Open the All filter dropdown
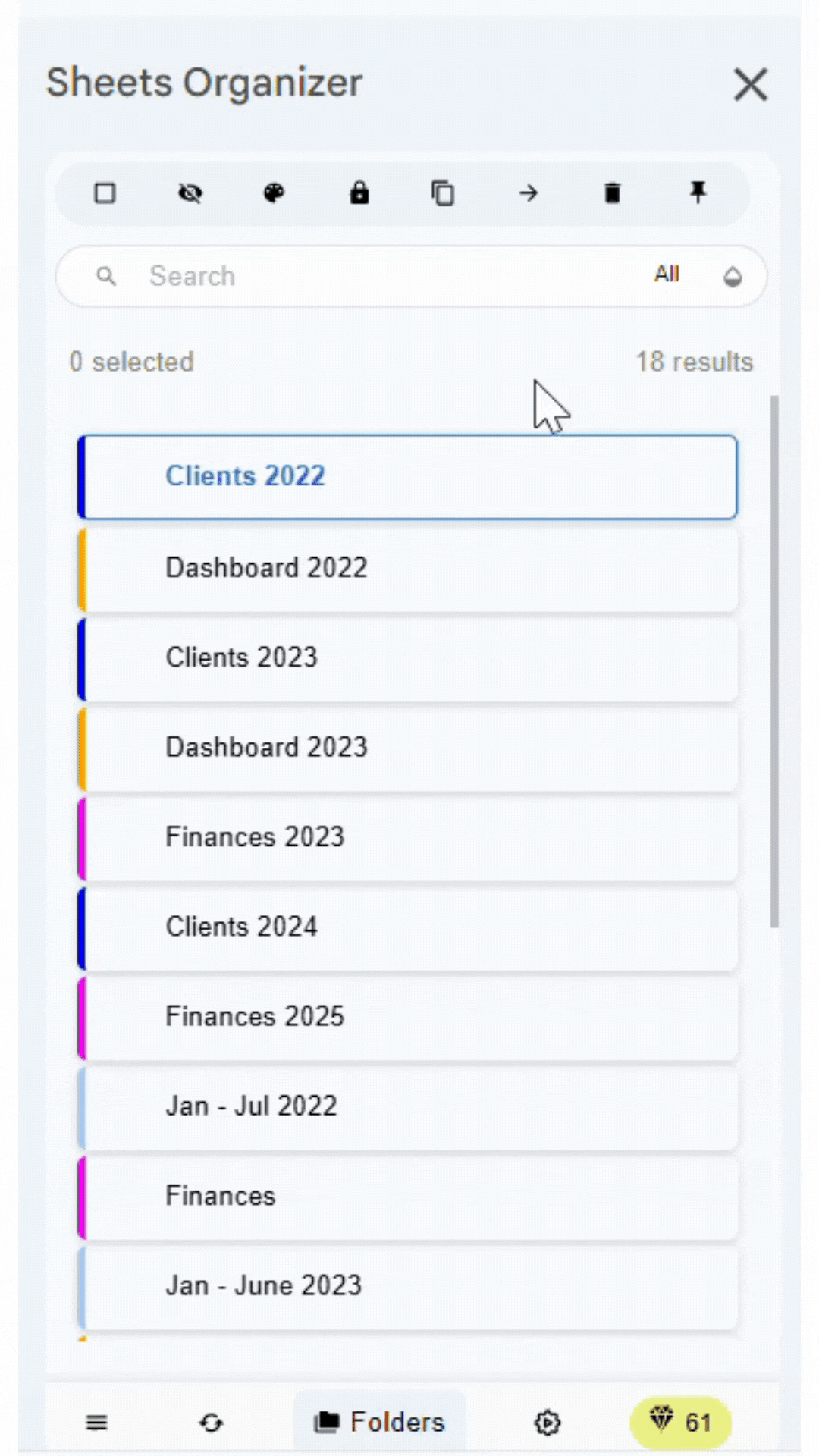 point(667,275)
